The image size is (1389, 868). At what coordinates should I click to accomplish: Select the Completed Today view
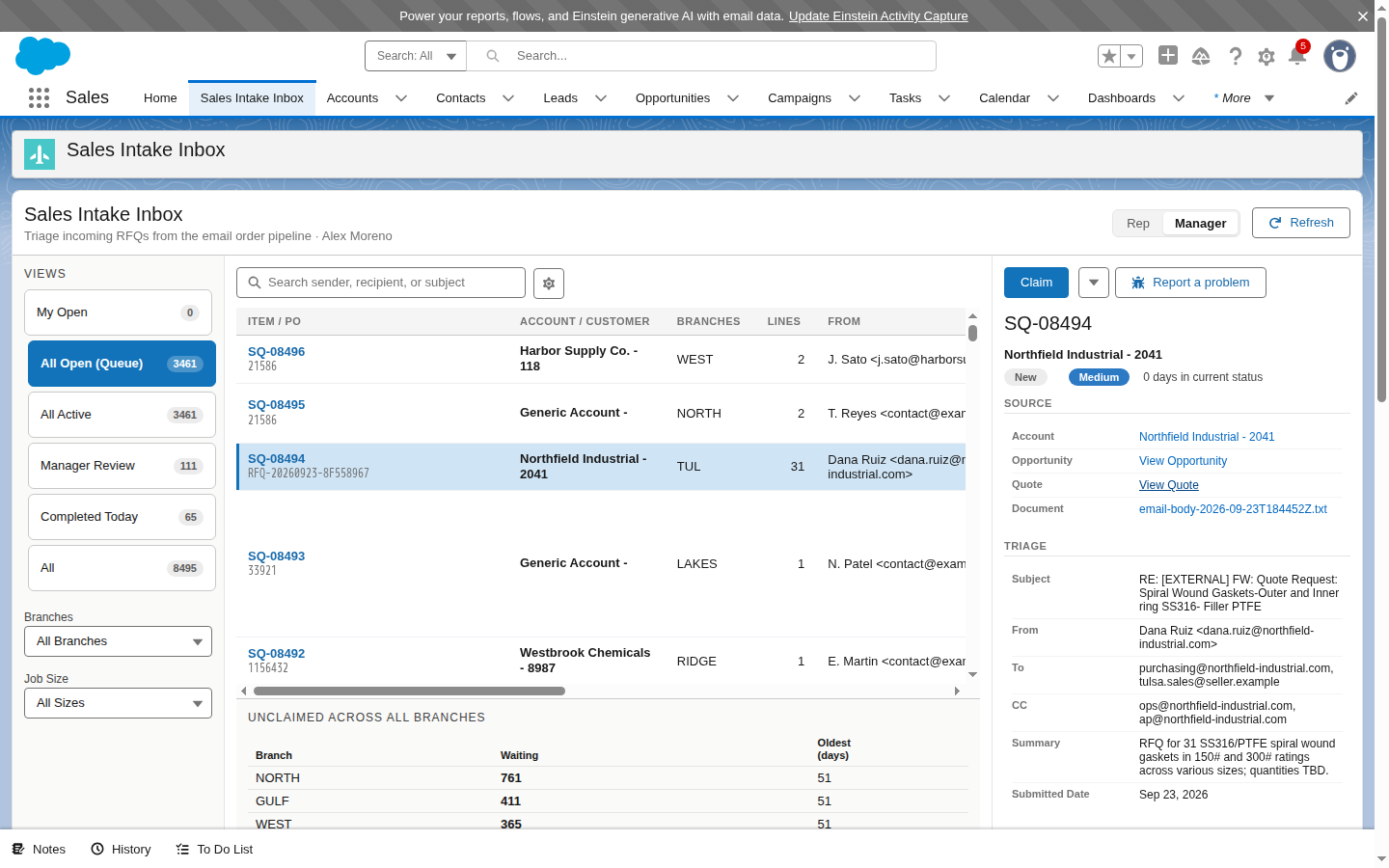point(122,518)
